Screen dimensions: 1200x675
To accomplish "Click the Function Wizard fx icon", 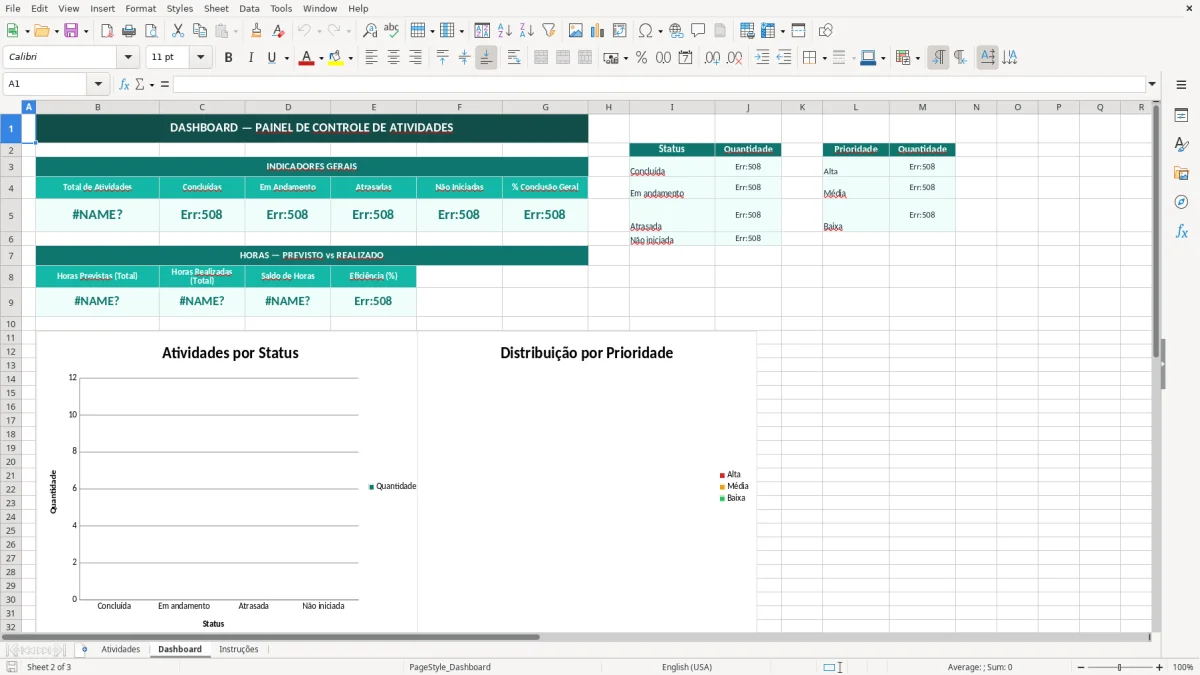I will (x=125, y=84).
